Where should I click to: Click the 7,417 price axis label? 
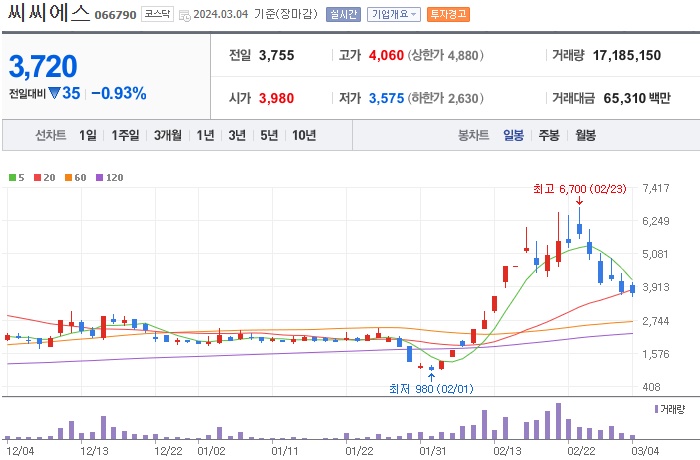pos(656,188)
